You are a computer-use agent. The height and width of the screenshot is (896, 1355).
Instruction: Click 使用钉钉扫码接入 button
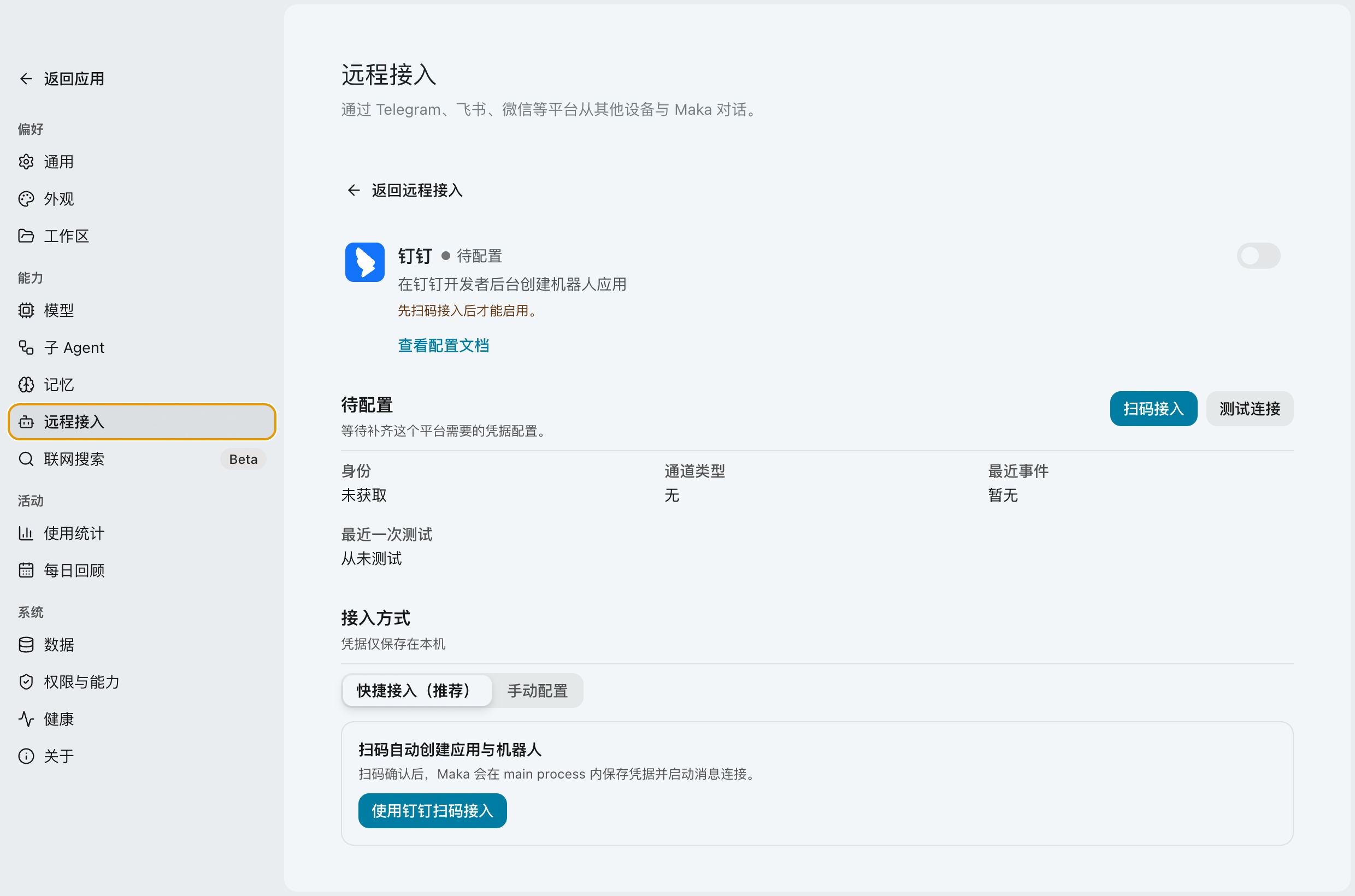[432, 810]
